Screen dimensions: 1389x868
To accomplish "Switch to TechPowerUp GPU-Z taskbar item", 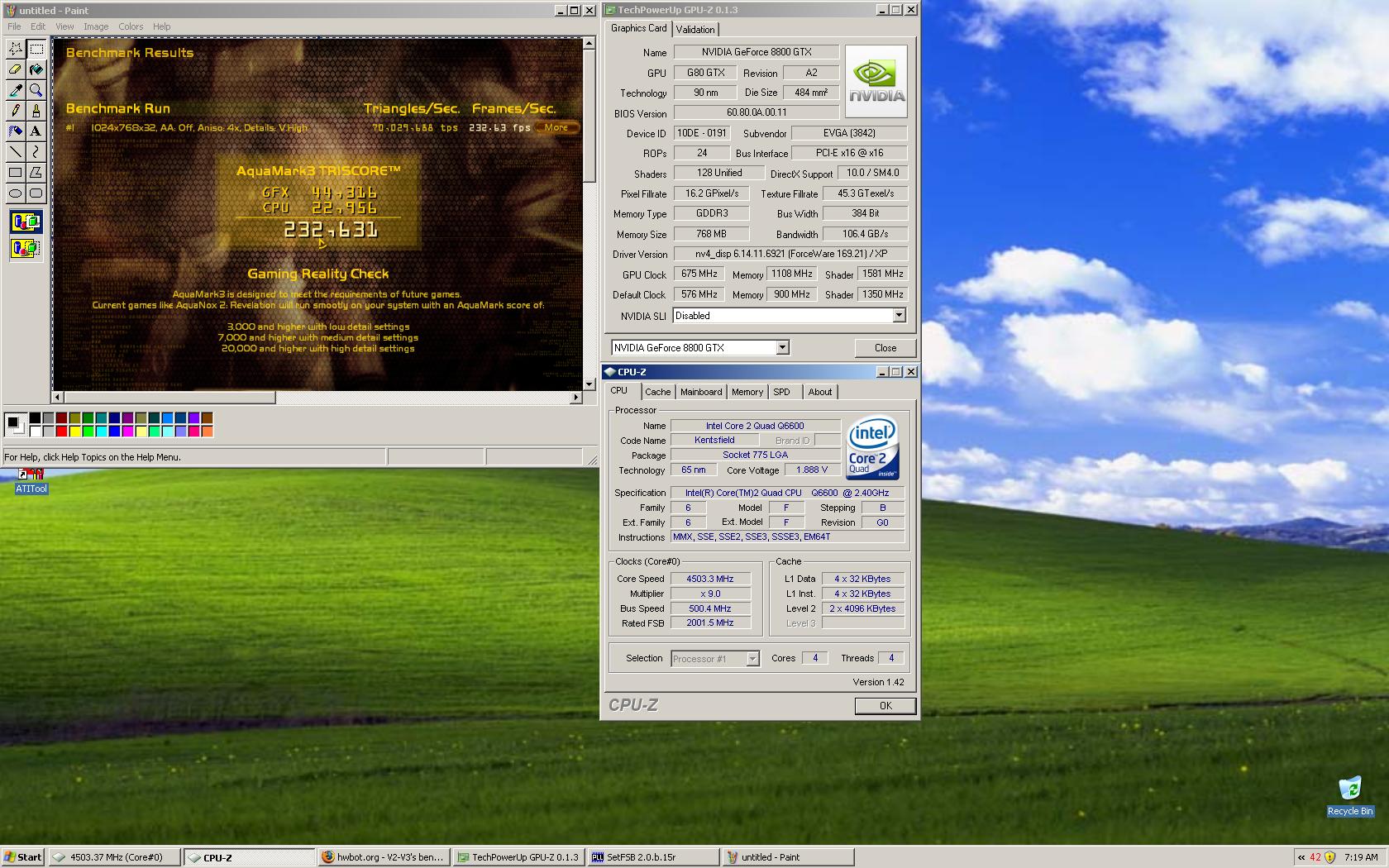I will pos(519,857).
